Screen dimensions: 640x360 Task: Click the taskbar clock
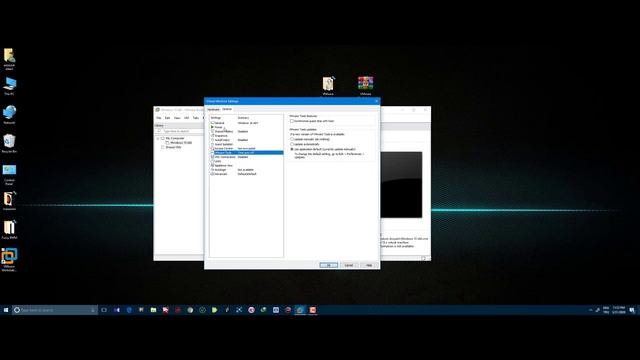coord(619,310)
